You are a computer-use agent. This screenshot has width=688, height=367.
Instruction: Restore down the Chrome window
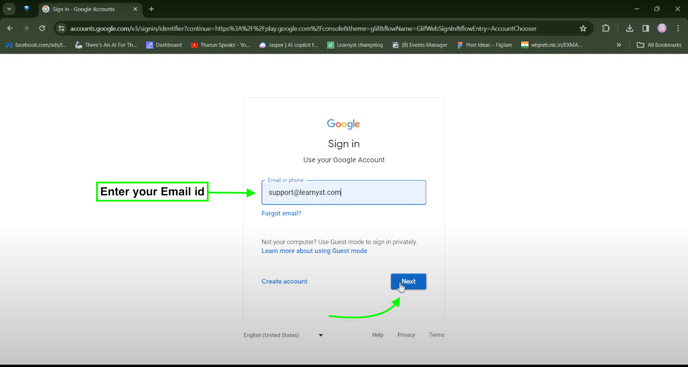coord(657,9)
